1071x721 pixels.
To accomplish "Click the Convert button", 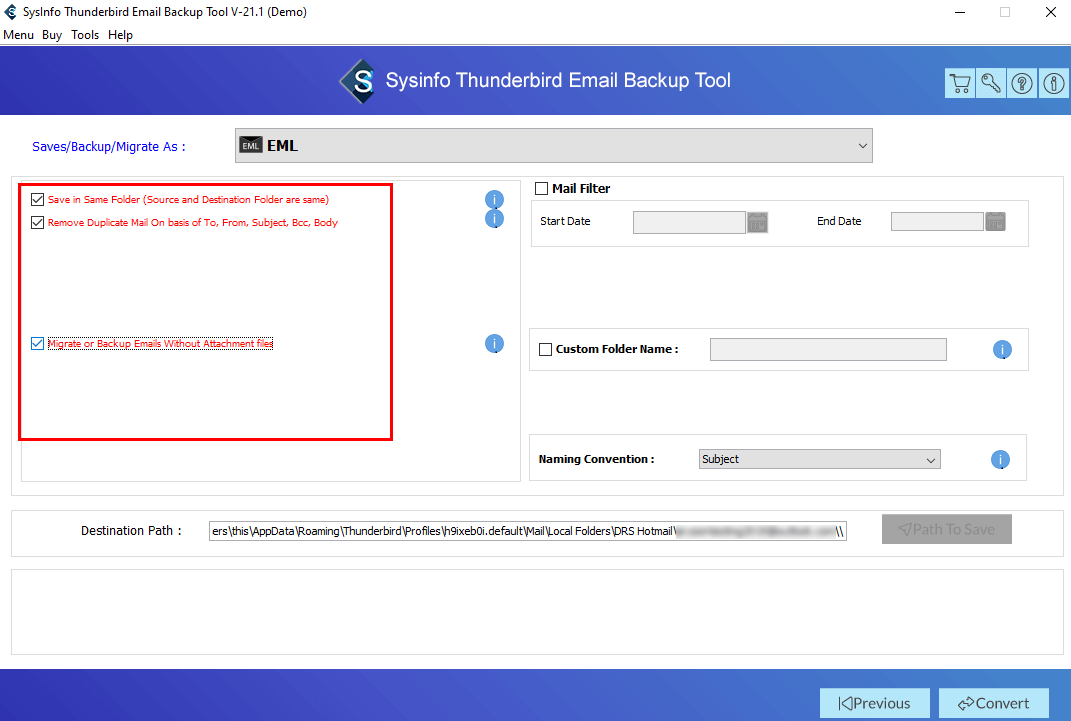I will click(x=994, y=703).
